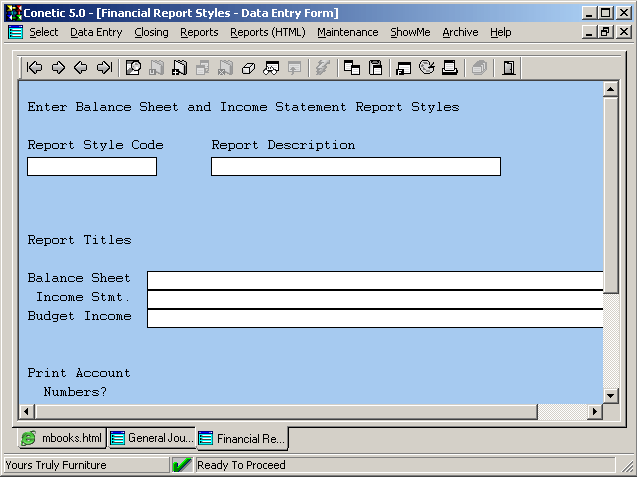637x477 pixels.
Task: Click the Report Style Code field
Action: [92, 167]
